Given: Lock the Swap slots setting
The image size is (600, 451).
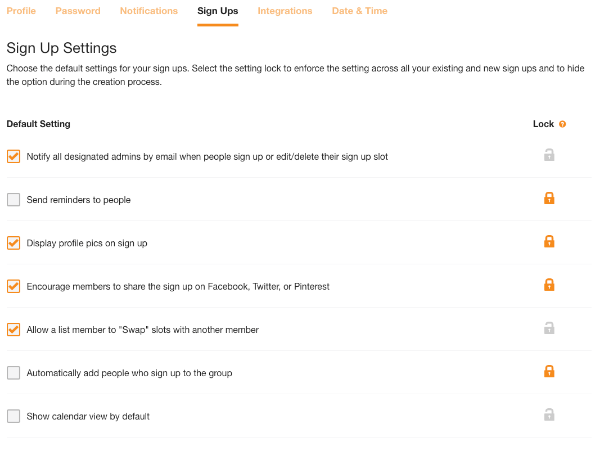Looking at the screenshot, I should pos(549,328).
